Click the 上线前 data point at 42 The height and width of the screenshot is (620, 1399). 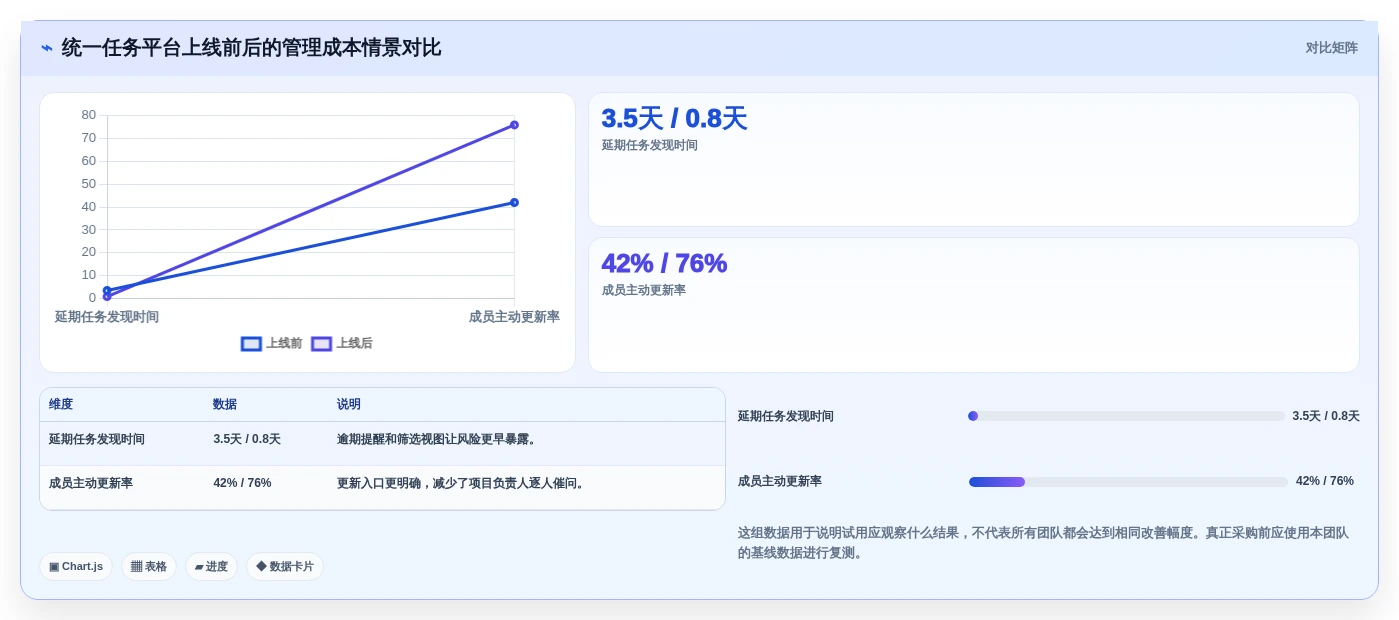514,202
